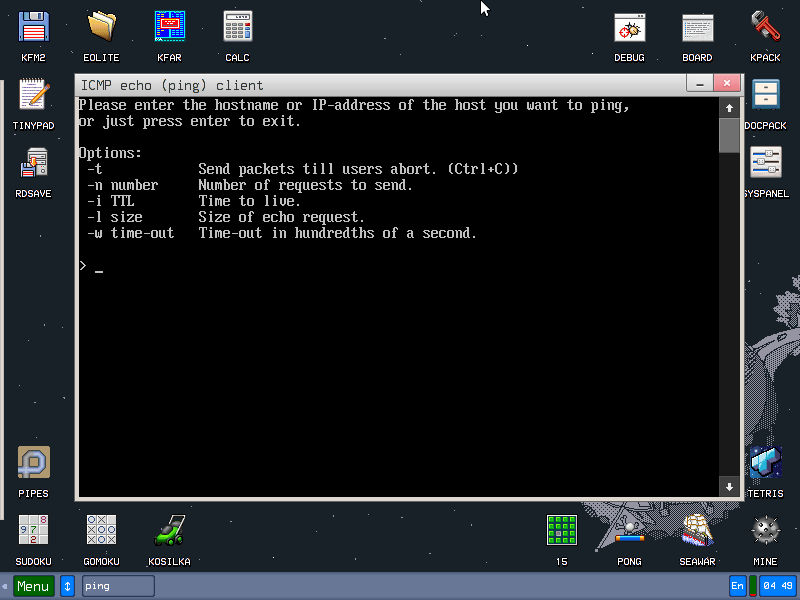The height and width of the screenshot is (600, 800).
Task: Launch the SUDOKU game
Action: [x=34, y=530]
